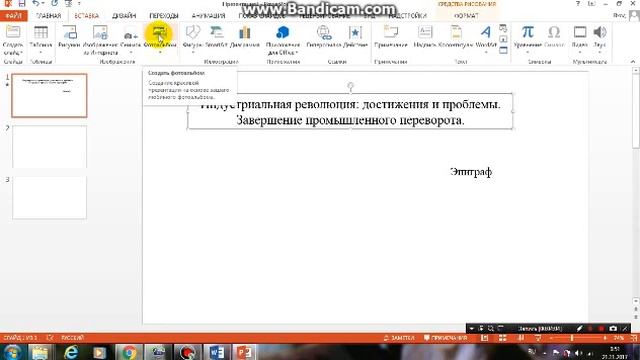This screenshot has width=640, height=360.
Task: Switch to Normal view in status bar
Action: pyautogui.click(x=484, y=338)
